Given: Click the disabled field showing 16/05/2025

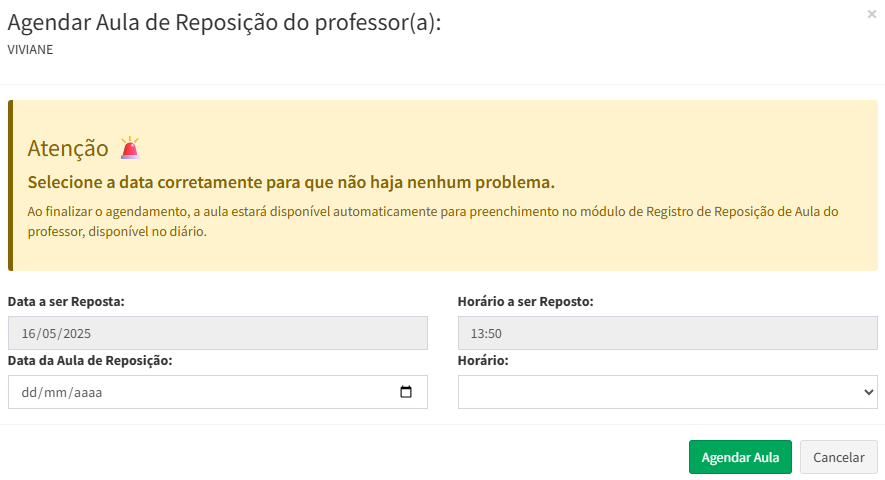Looking at the screenshot, I should [x=218, y=333].
